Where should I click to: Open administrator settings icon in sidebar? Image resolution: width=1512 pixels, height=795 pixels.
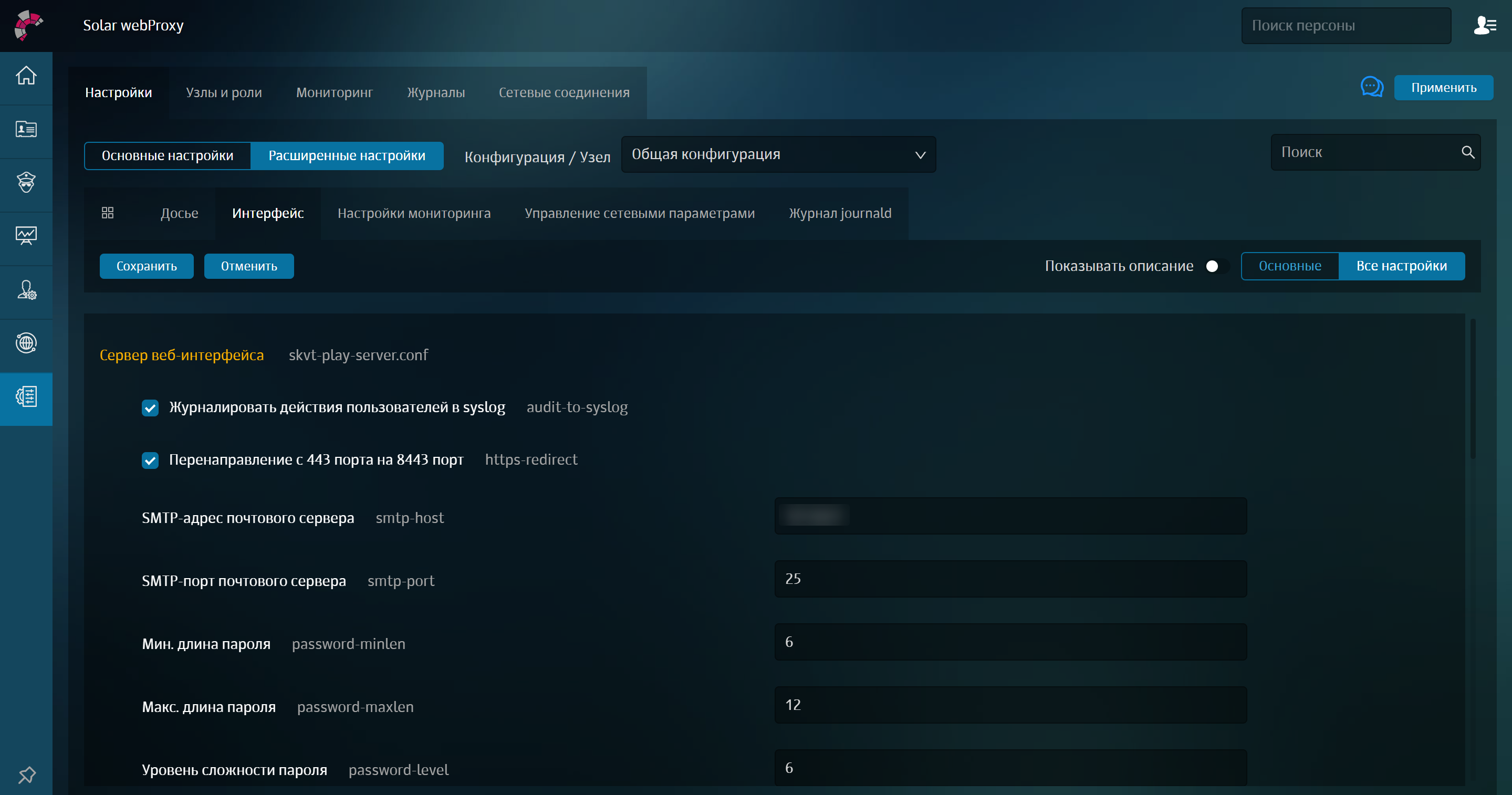26,290
